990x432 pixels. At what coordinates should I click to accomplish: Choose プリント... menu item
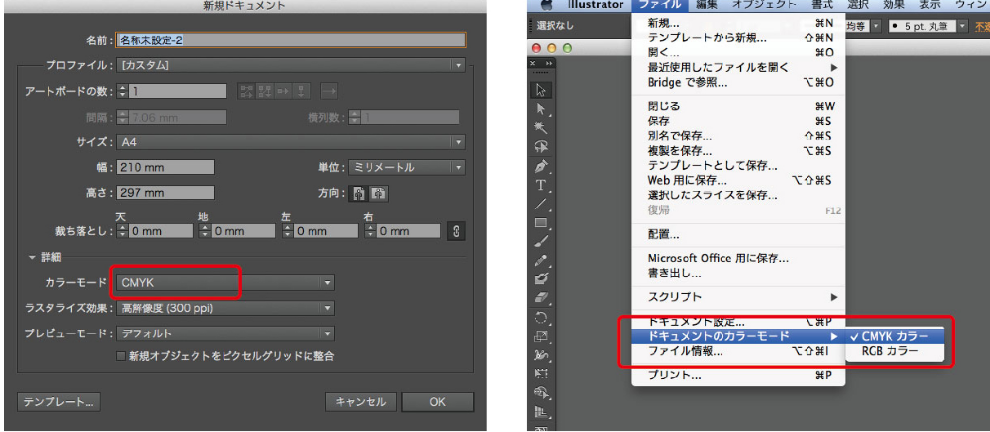coord(739,375)
